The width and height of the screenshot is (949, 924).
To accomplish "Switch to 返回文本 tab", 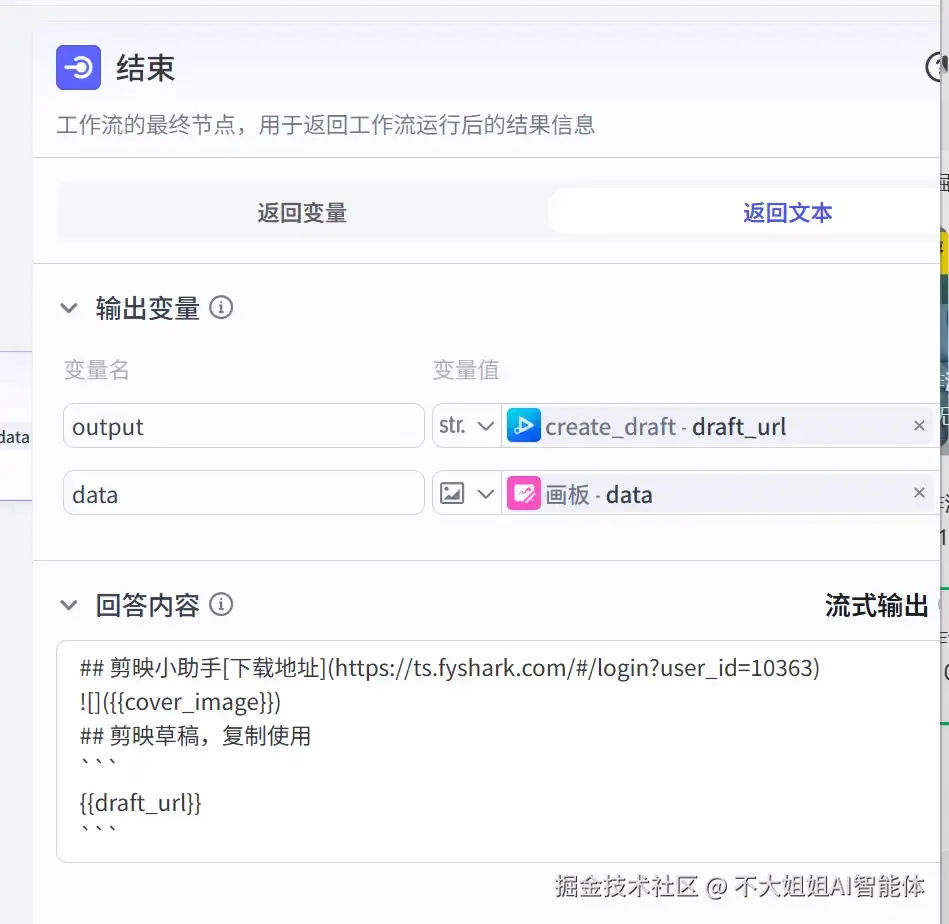I will (787, 213).
